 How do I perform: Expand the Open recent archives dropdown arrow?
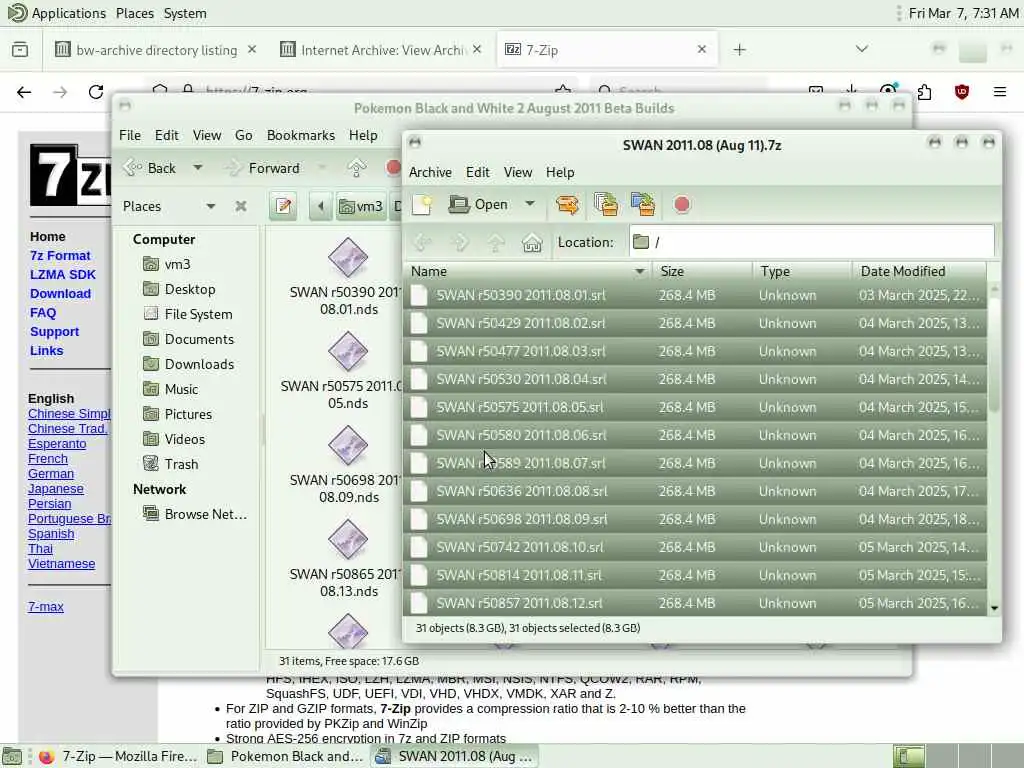pos(530,204)
